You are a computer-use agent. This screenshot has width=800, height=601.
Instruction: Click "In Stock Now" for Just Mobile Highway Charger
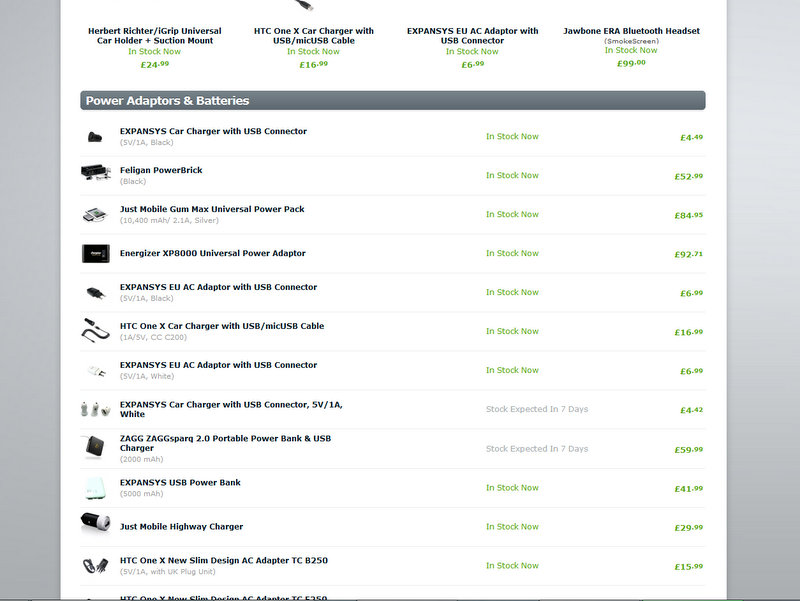512,527
